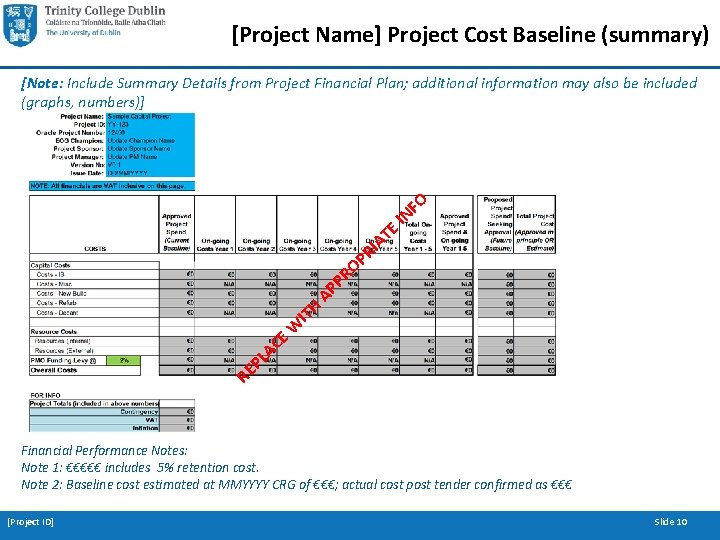Click the 'COSTS' column header

95,248
